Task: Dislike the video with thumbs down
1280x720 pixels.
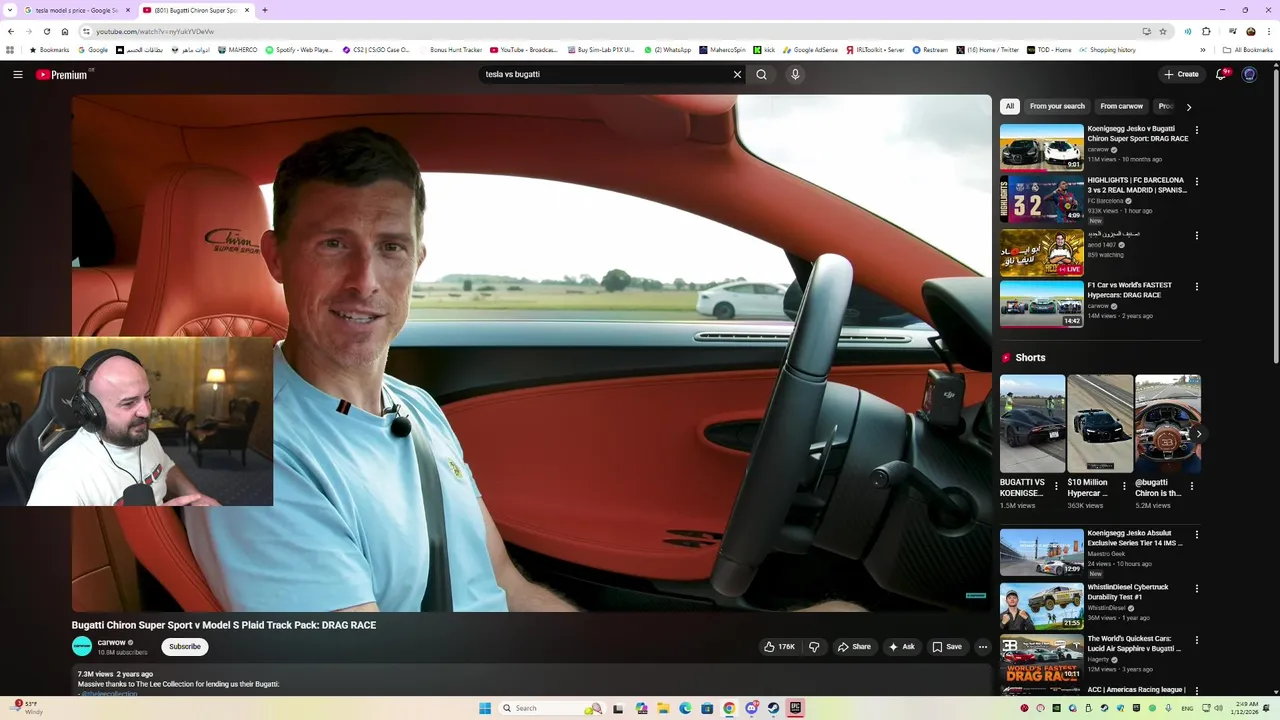Action: tap(814, 647)
